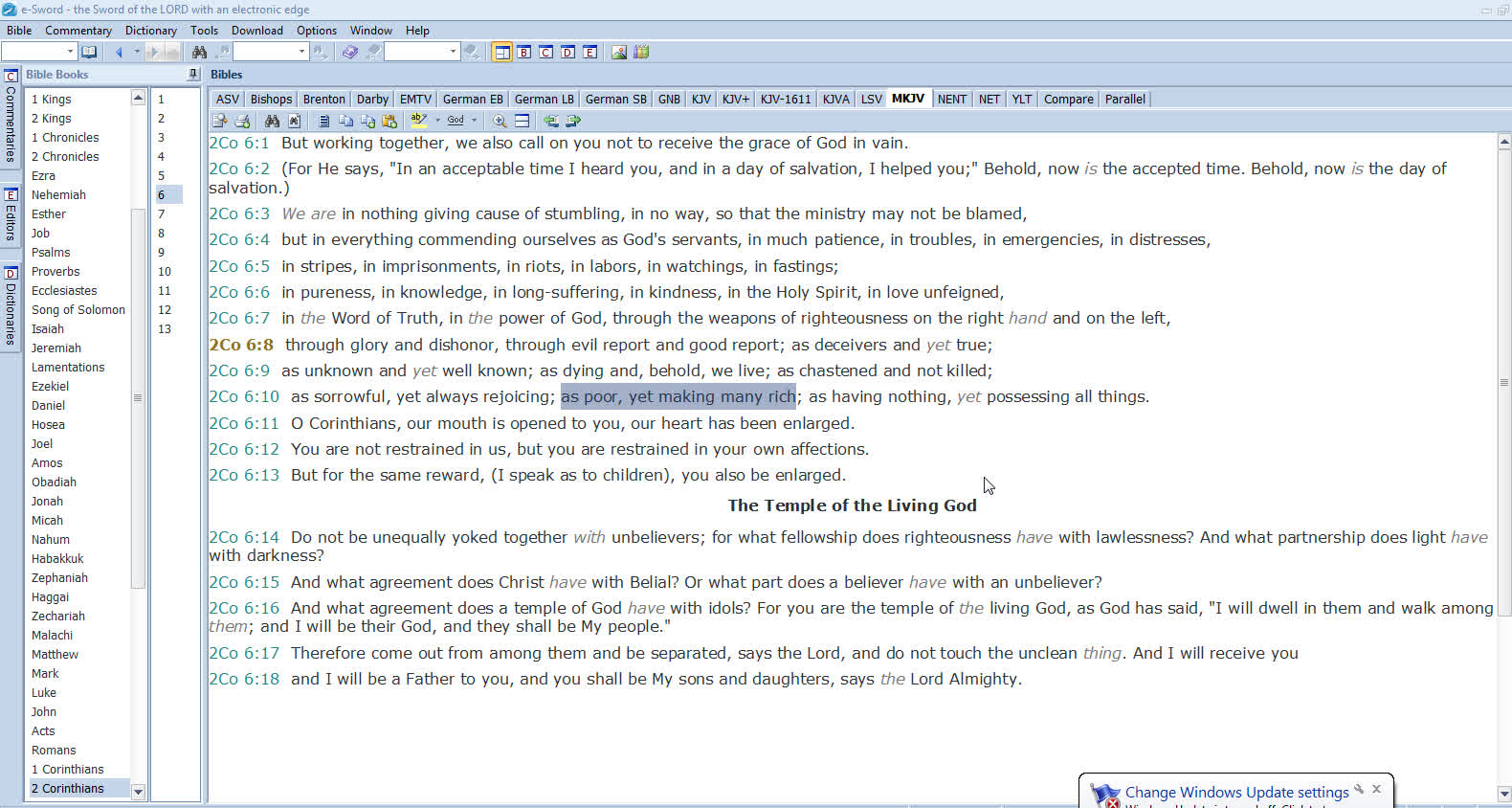Click Change Windows Update settings notification
The height and width of the screenshot is (808, 1512).
[1236, 792]
